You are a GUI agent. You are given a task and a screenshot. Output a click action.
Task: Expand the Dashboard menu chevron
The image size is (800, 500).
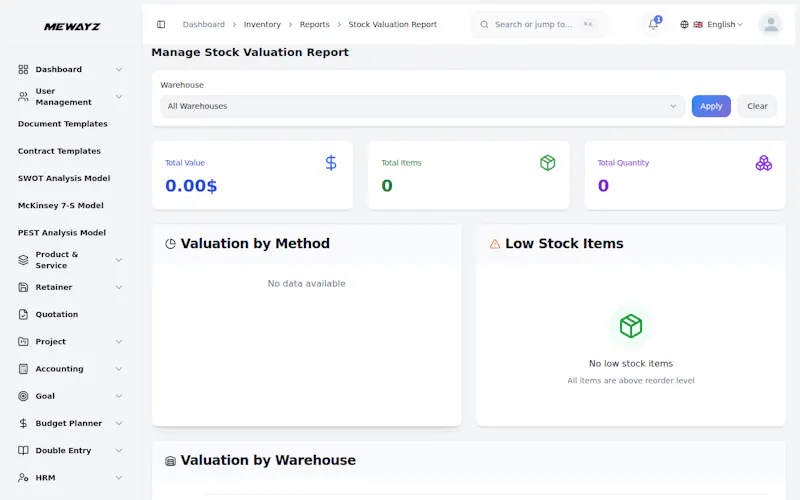118,69
